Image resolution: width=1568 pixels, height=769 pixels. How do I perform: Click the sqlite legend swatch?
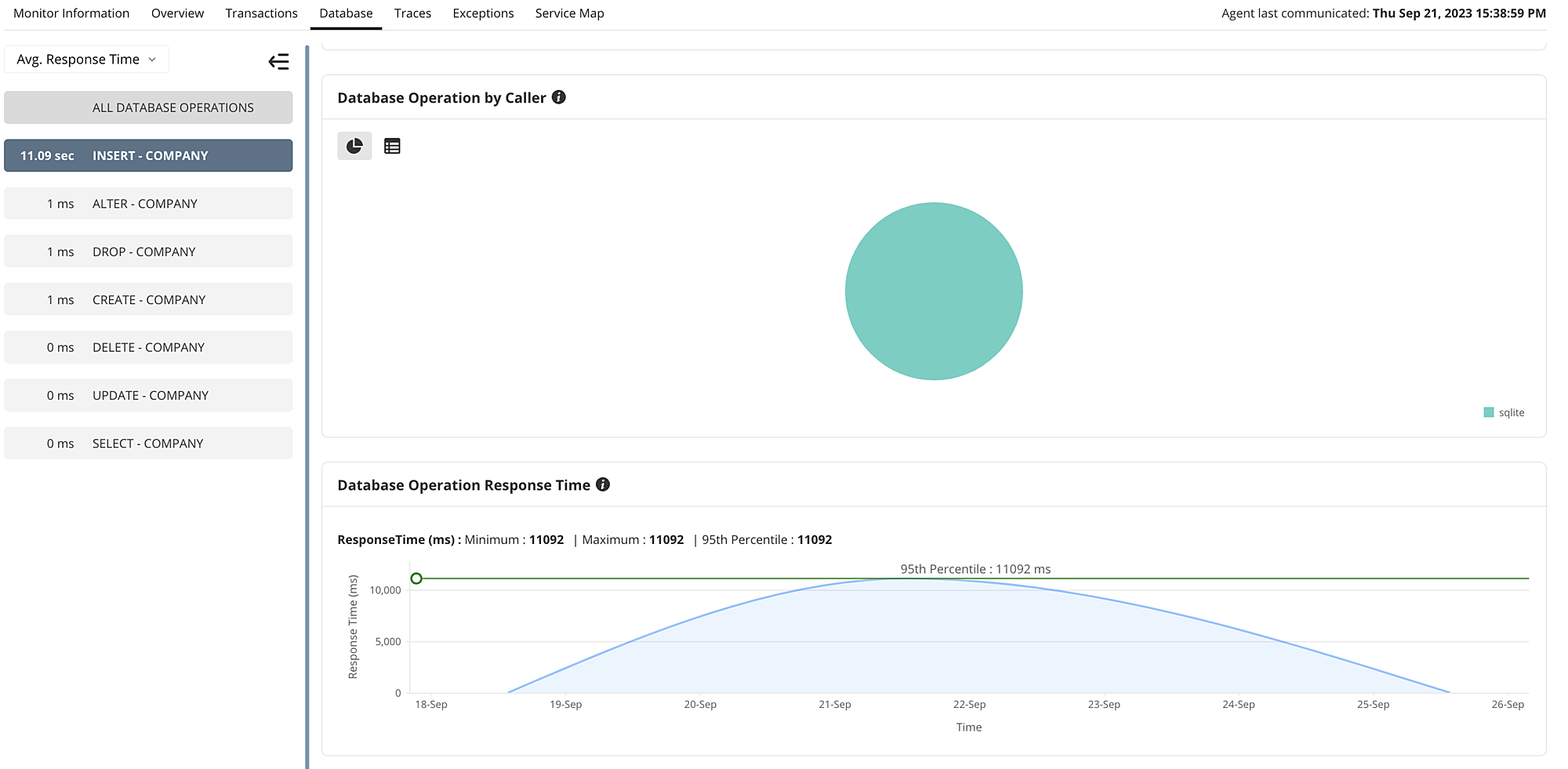coord(1488,412)
